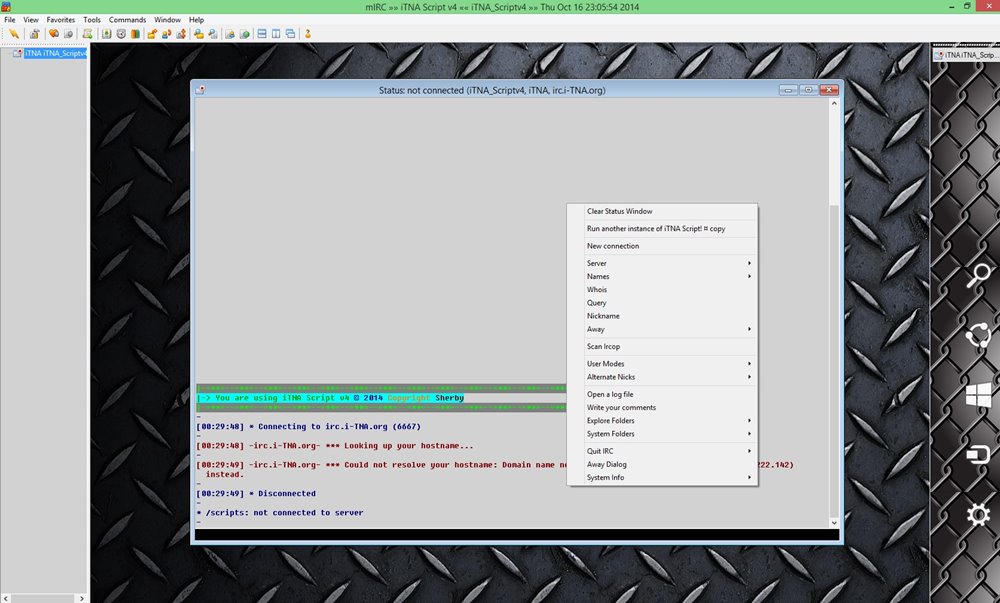Open the Channels list toolbar icon

pos(68,34)
